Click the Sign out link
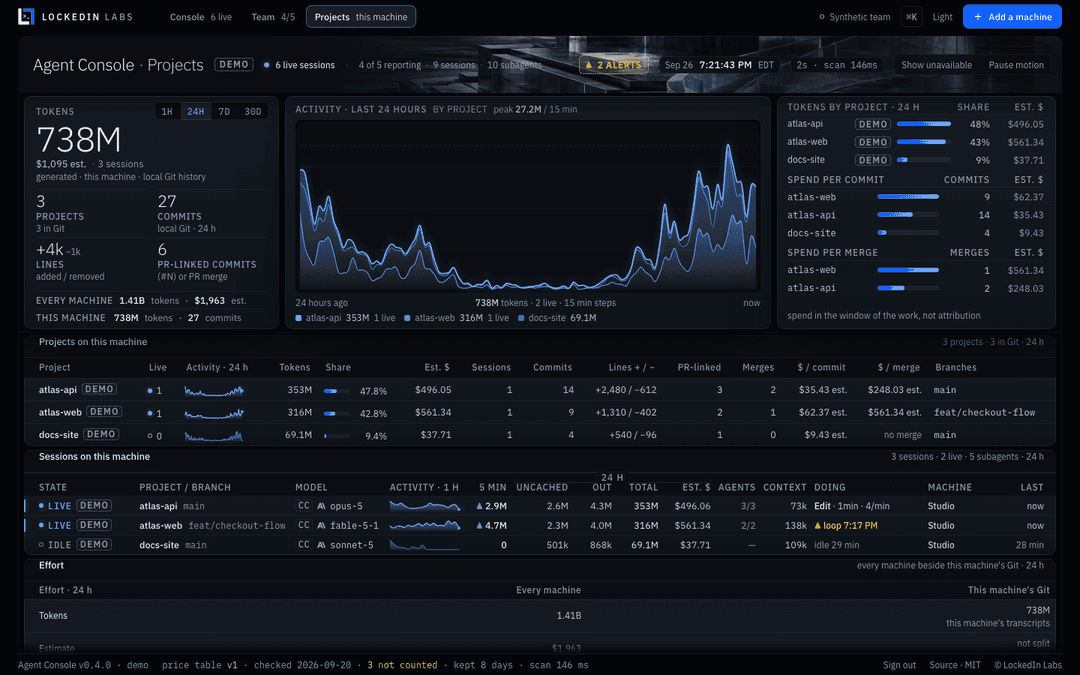1080x675 pixels. 900,665
